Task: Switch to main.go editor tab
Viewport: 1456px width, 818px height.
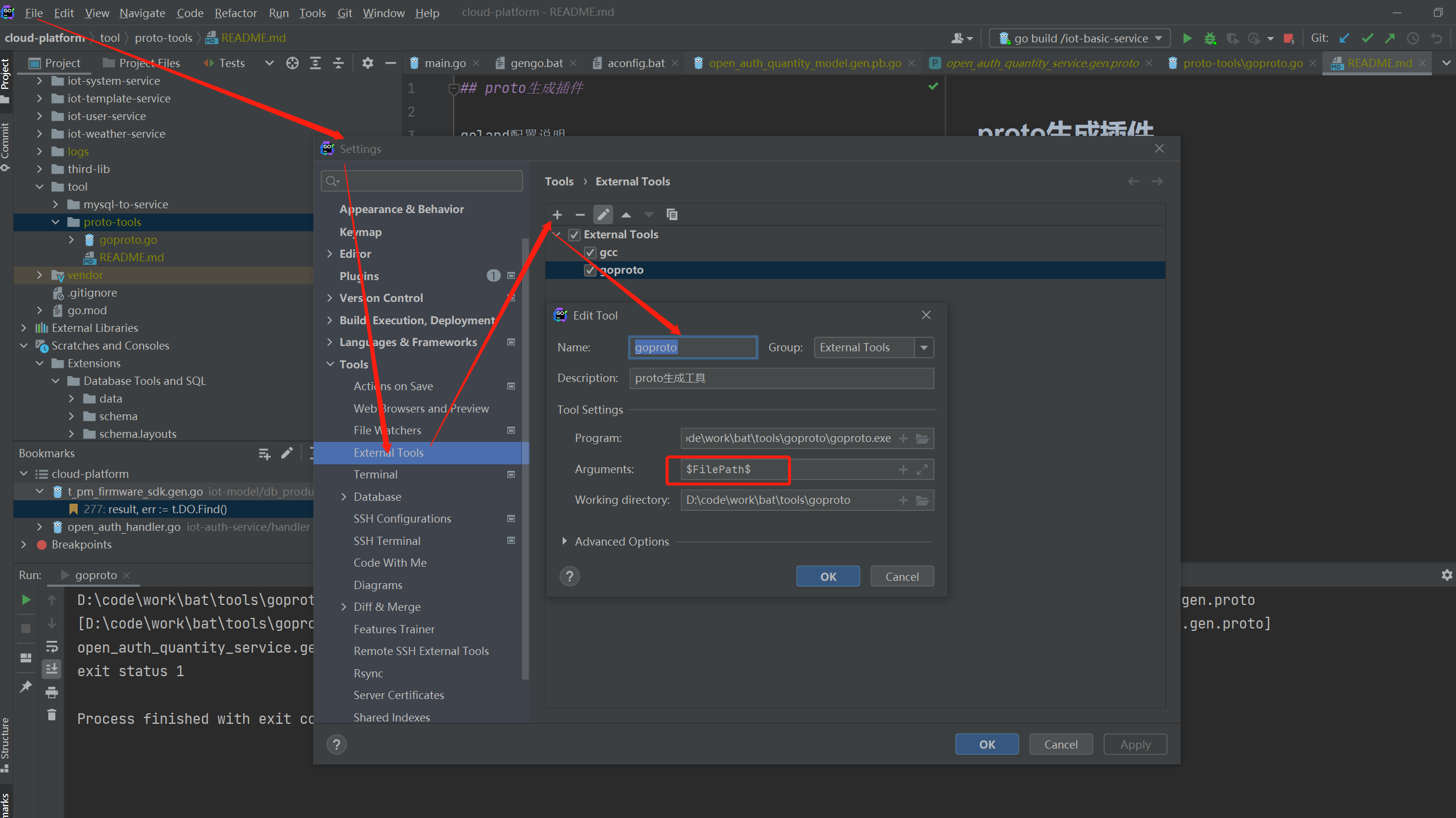Action: pyautogui.click(x=445, y=63)
